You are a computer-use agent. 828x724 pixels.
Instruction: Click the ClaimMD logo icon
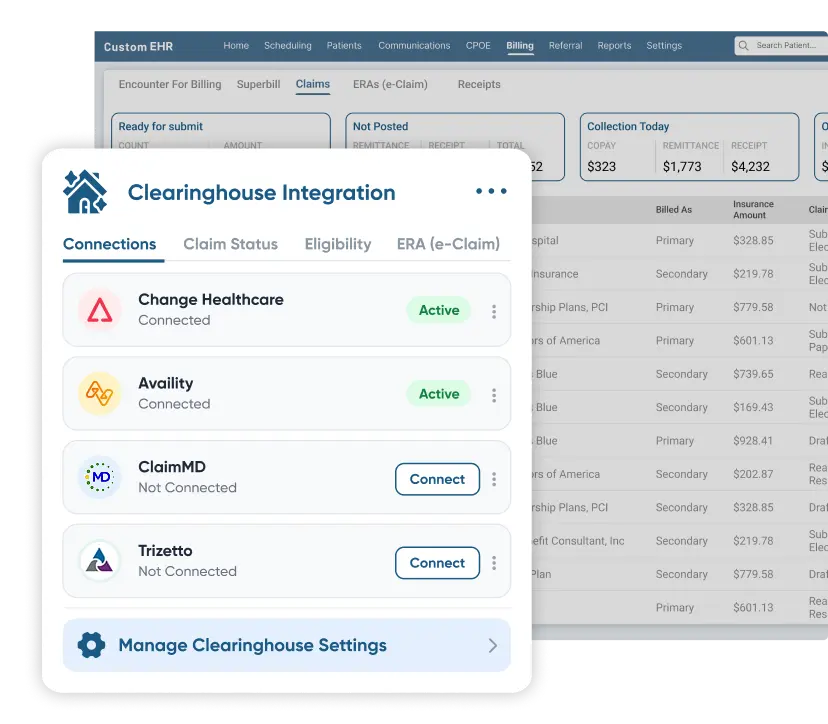[99, 477]
